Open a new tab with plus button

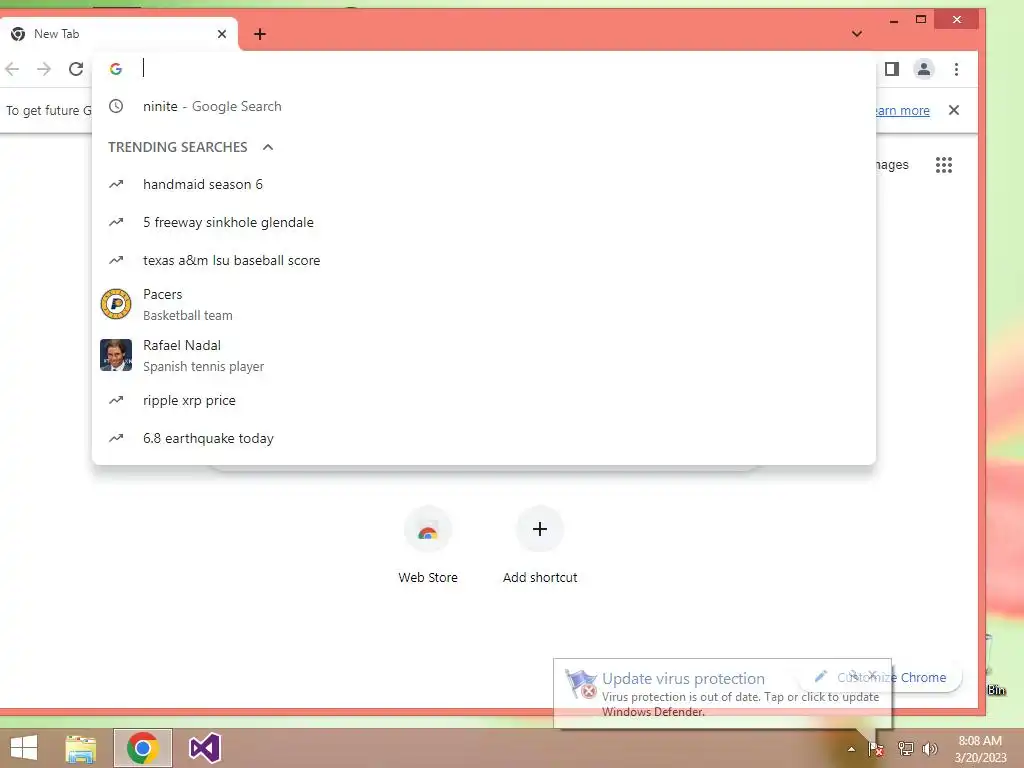pyautogui.click(x=260, y=34)
